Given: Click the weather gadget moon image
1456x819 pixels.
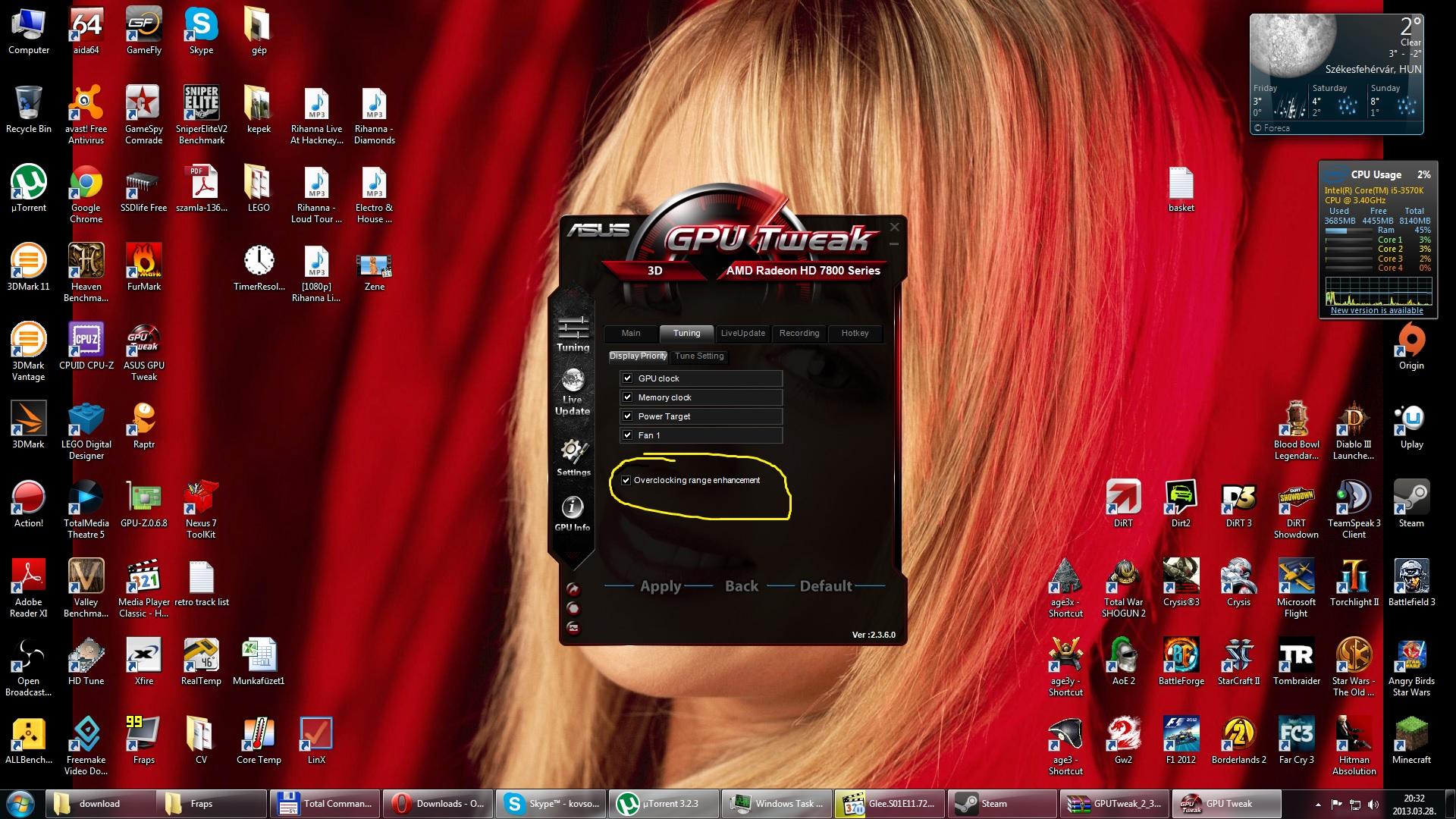Looking at the screenshot, I should (1293, 47).
